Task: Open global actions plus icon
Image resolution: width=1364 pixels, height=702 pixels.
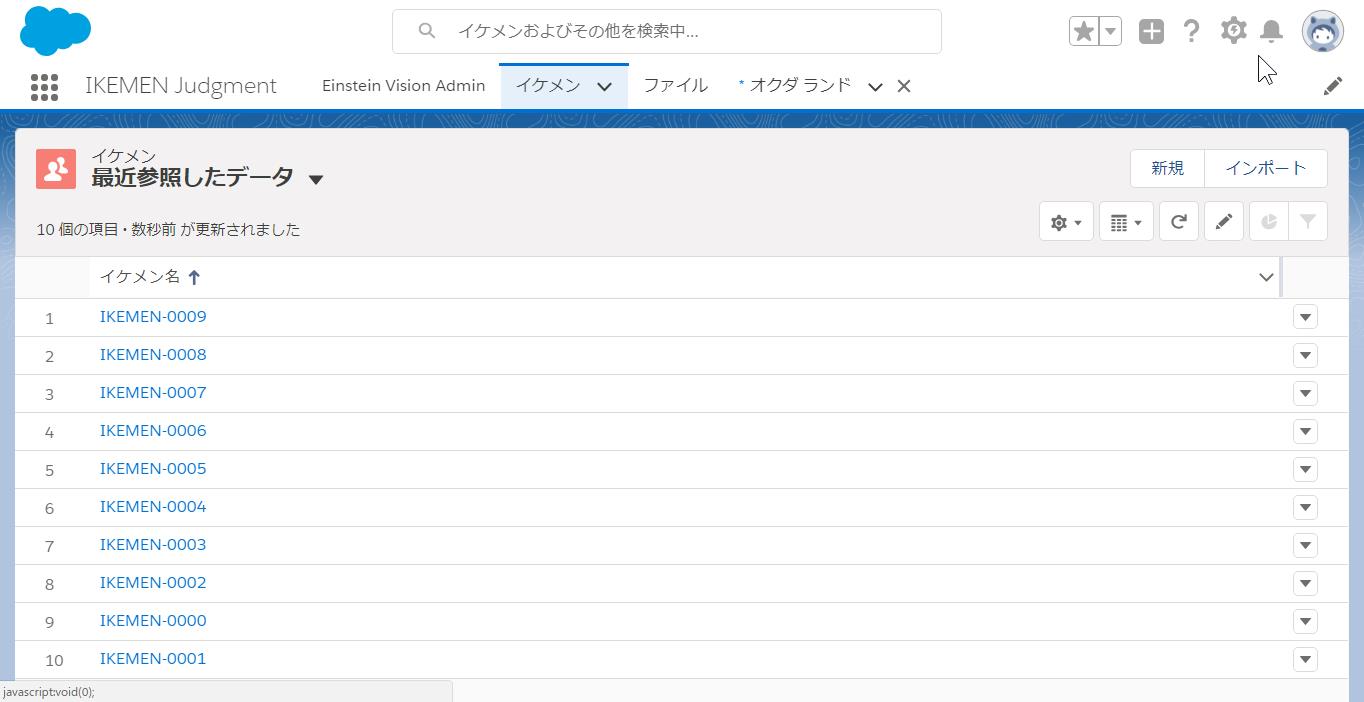Action: [1151, 31]
